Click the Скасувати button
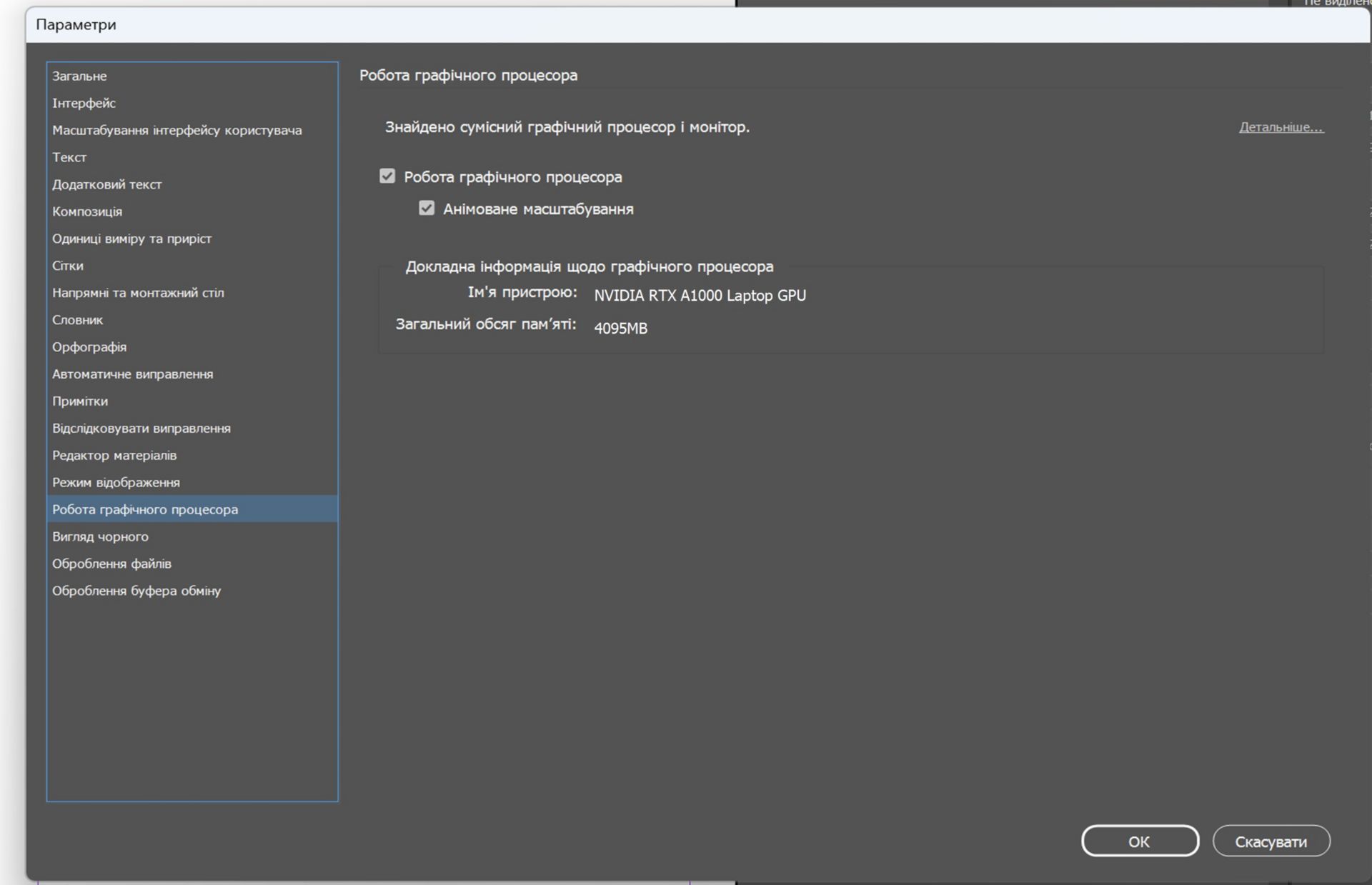The image size is (1372, 885). tap(1271, 841)
